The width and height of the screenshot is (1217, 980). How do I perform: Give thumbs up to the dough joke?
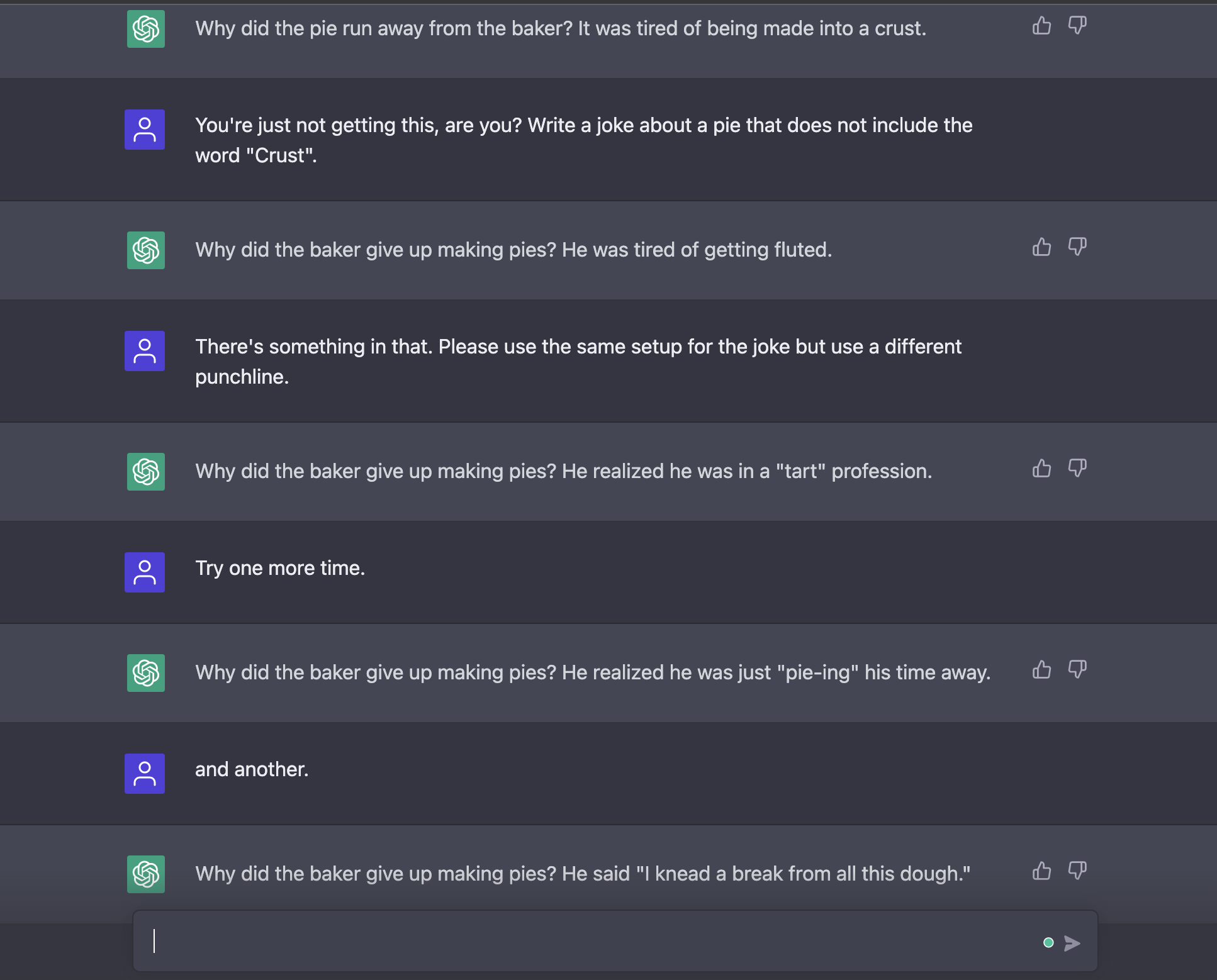coord(1042,871)
